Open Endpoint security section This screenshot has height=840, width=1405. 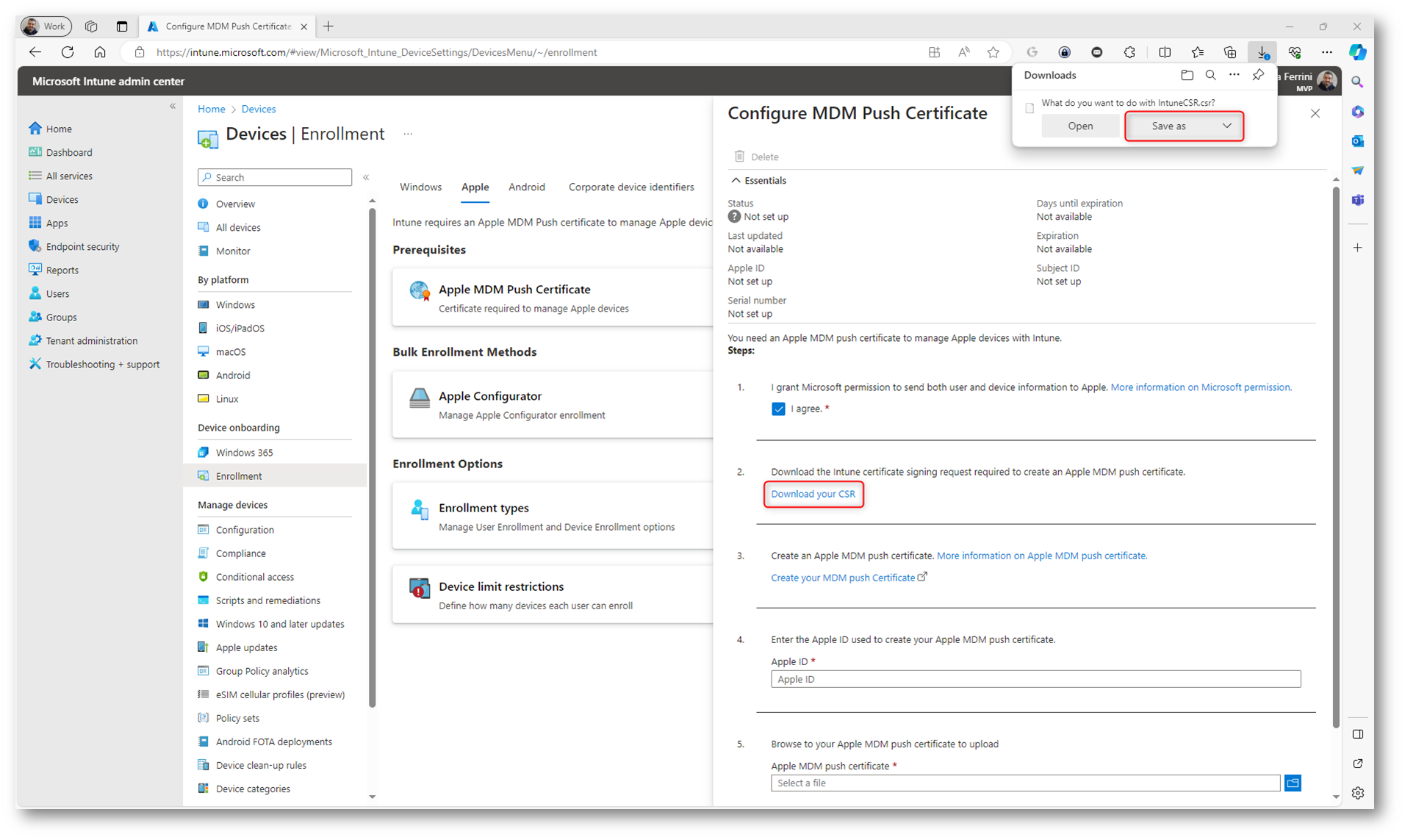click(x=82, y=246)
